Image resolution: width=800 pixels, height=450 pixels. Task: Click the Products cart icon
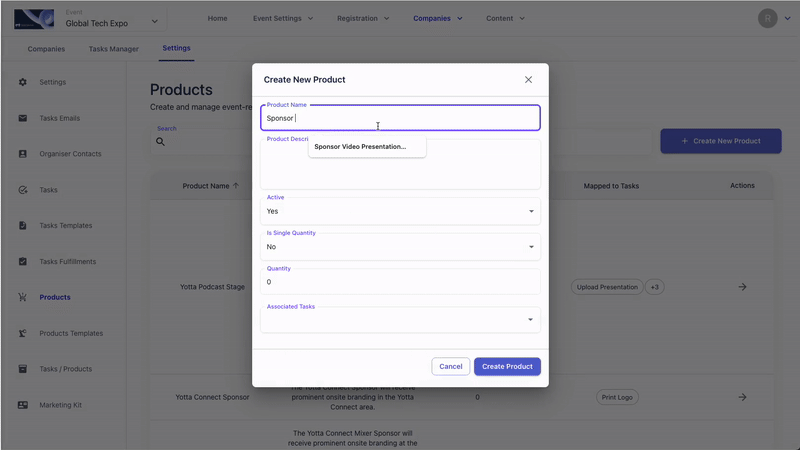(x=23, y=297)
